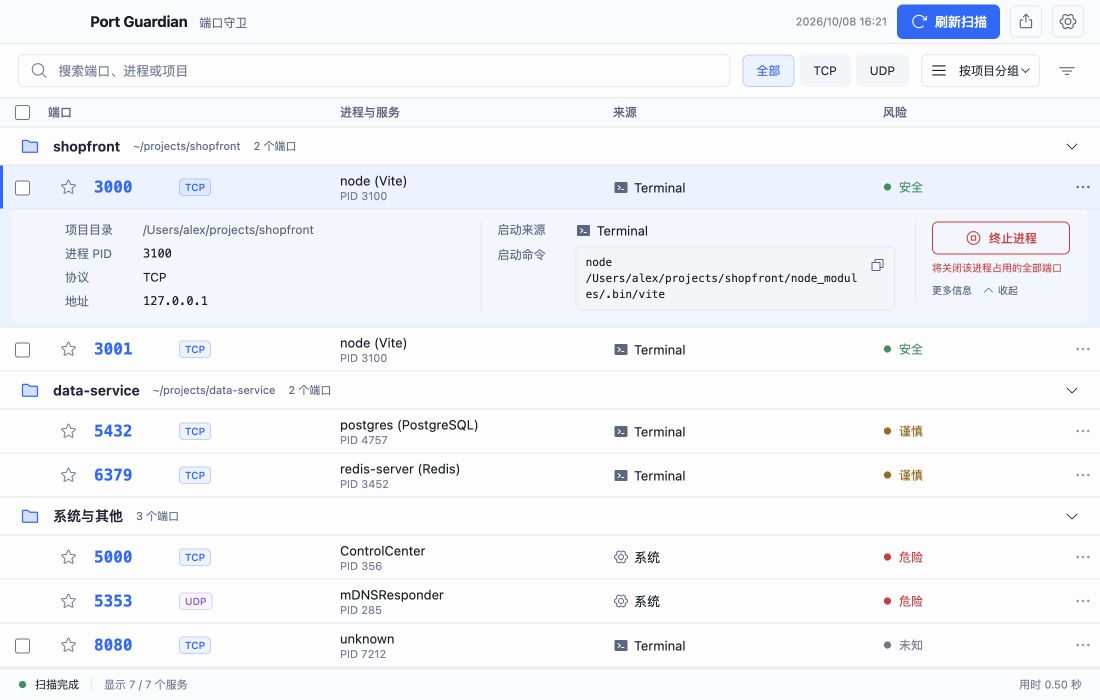The width and height of the screenshot is (1100, 700).
Task: Star port 5432 as favorite
Action: (x=68, y=431)
